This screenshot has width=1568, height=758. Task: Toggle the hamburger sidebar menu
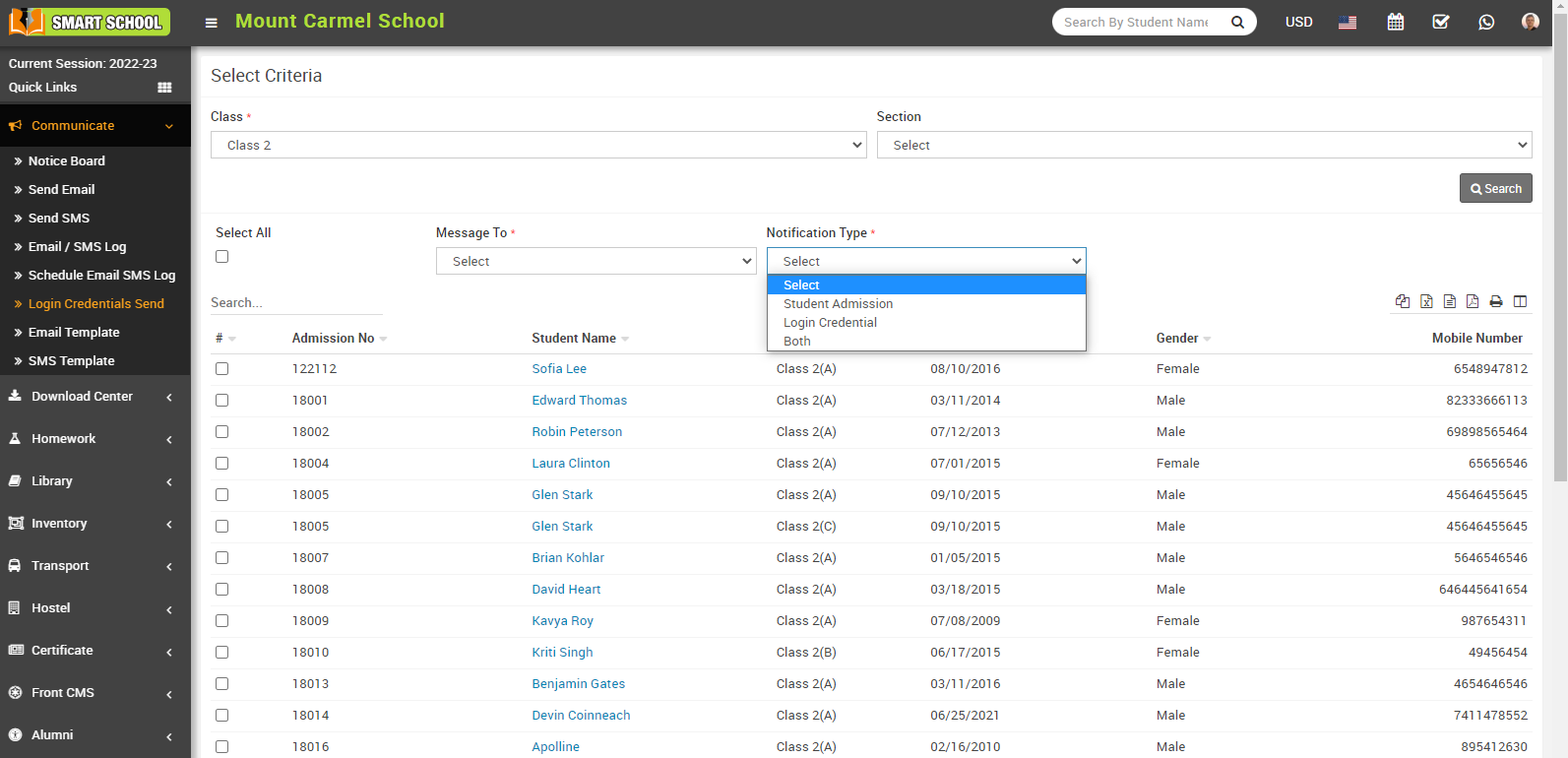211,23
